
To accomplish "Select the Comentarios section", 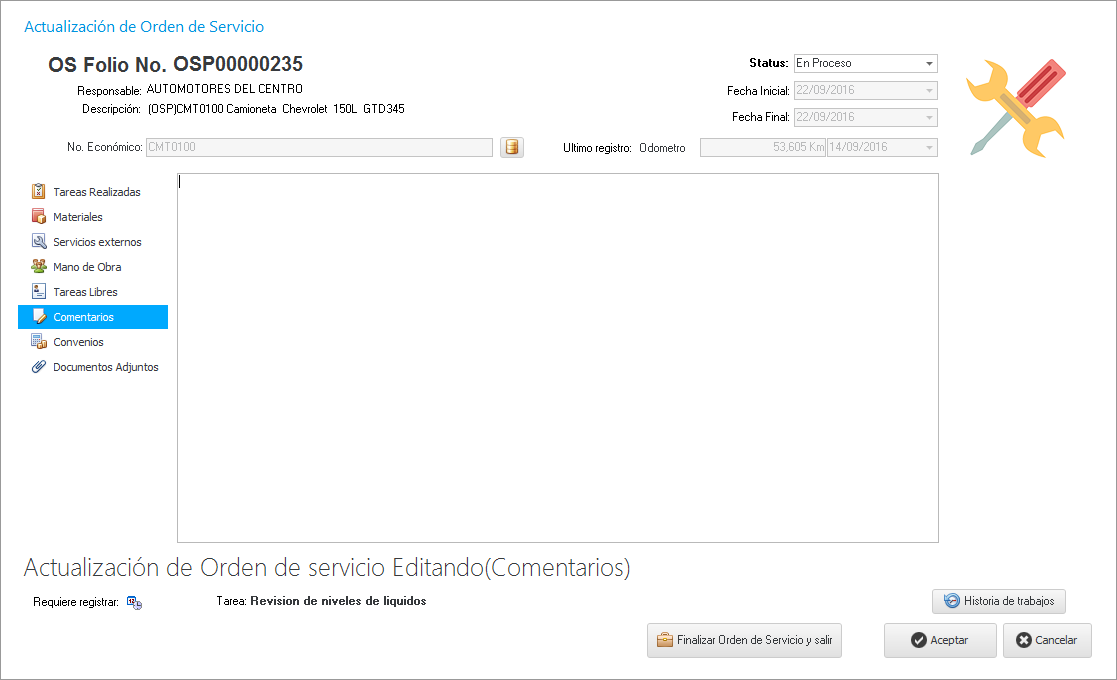I will pyautogui.click(x=84, y=317).
